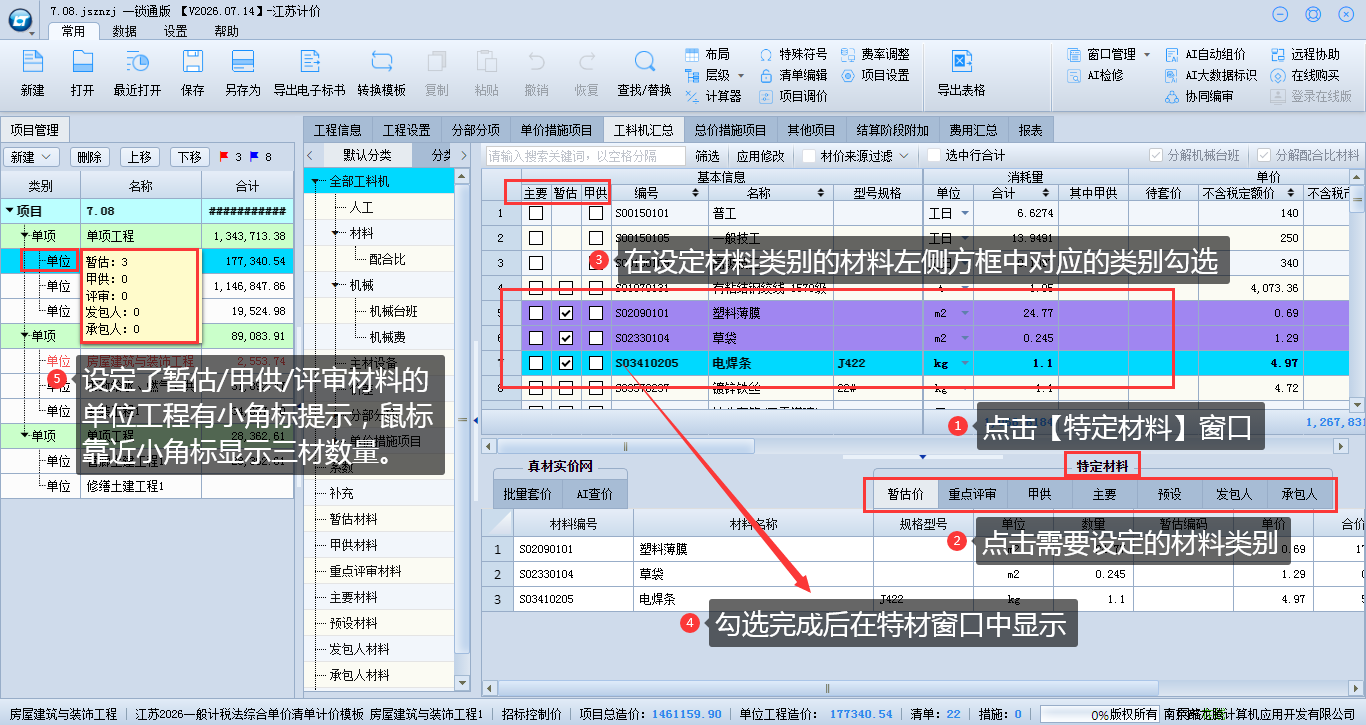The image size is (1366, 725).
Task: Select the 甲供 material category tab
Action: point(1039,494)
